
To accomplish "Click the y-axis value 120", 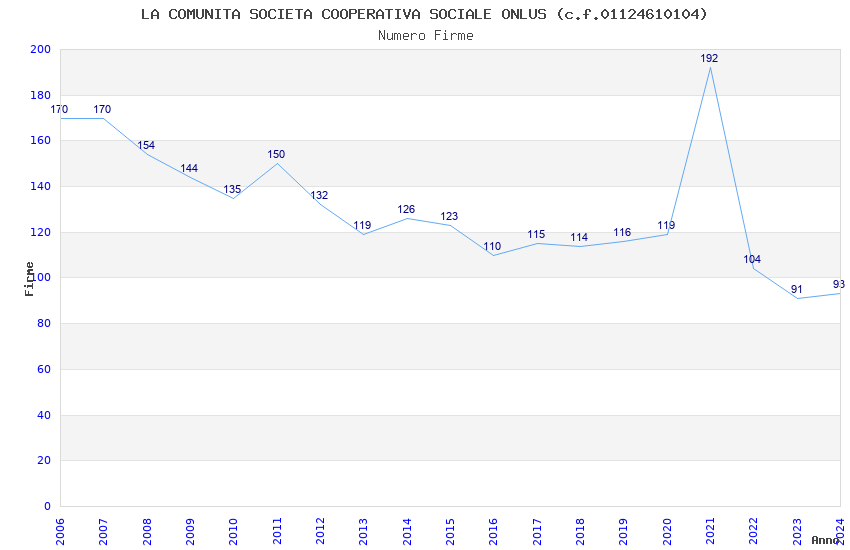I will click(40, 232).
